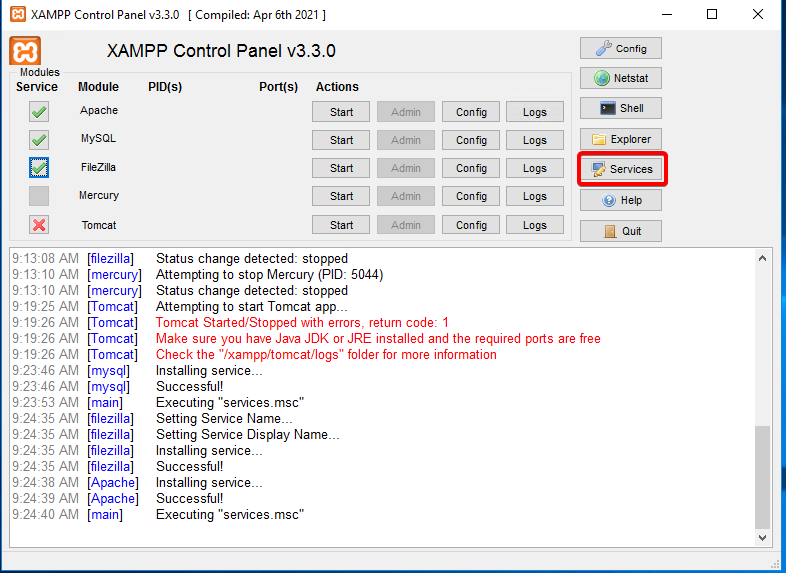Click Mercury module name
Viewport: 786px width, 573px height.
99,196
